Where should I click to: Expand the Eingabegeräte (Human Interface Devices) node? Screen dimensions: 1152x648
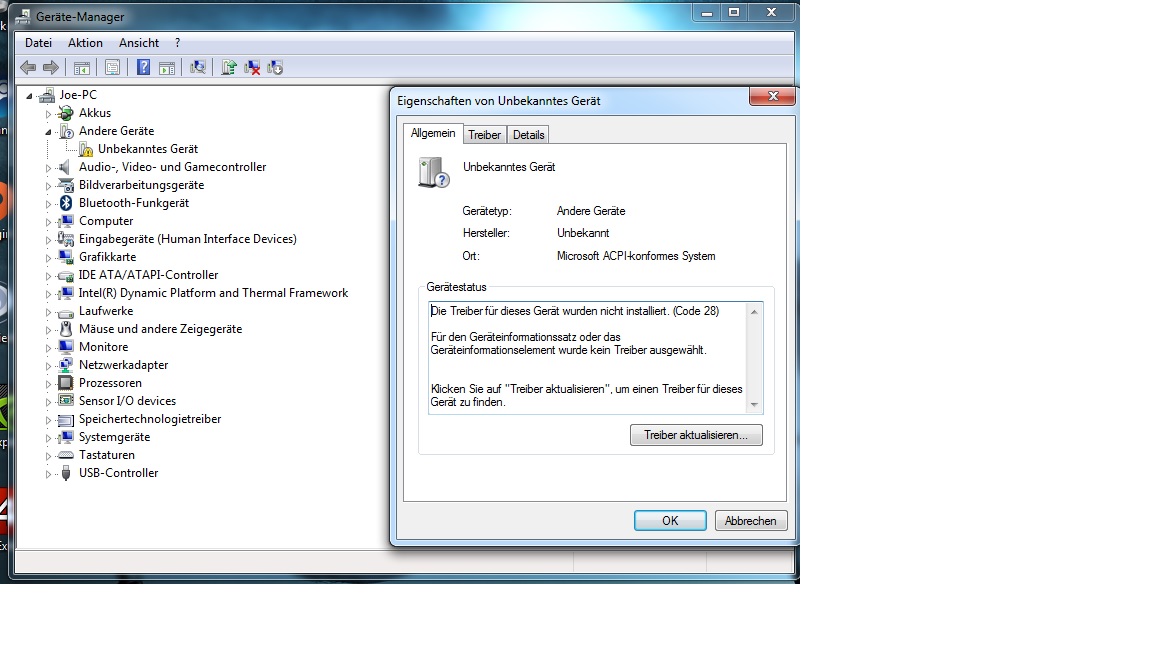click(x=48, y=240)
